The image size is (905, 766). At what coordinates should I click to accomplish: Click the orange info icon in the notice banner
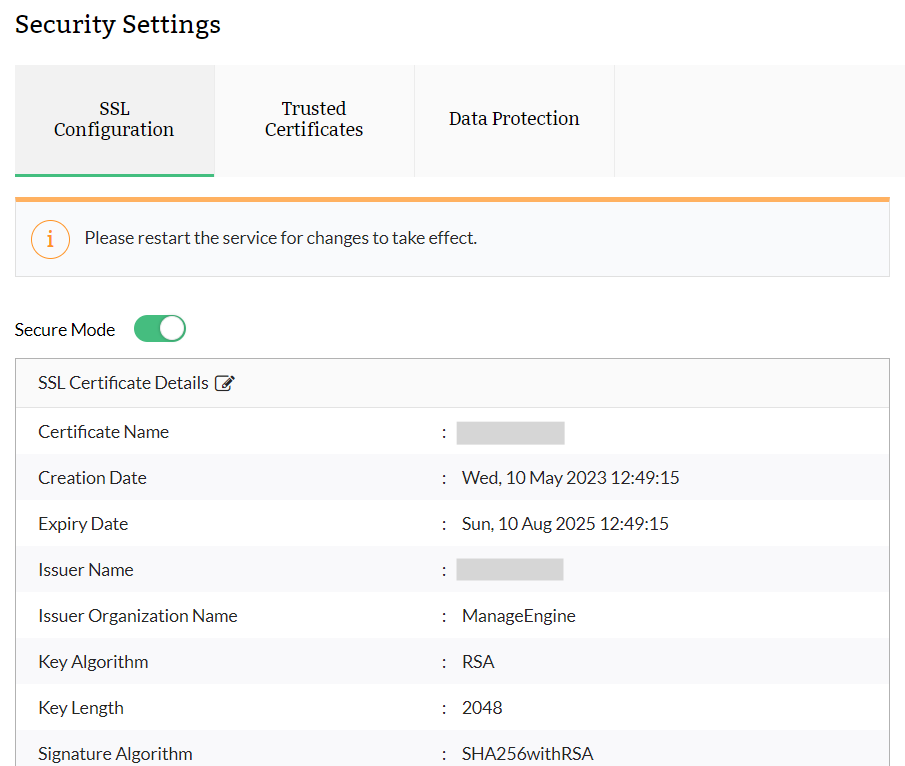(50, 239)
